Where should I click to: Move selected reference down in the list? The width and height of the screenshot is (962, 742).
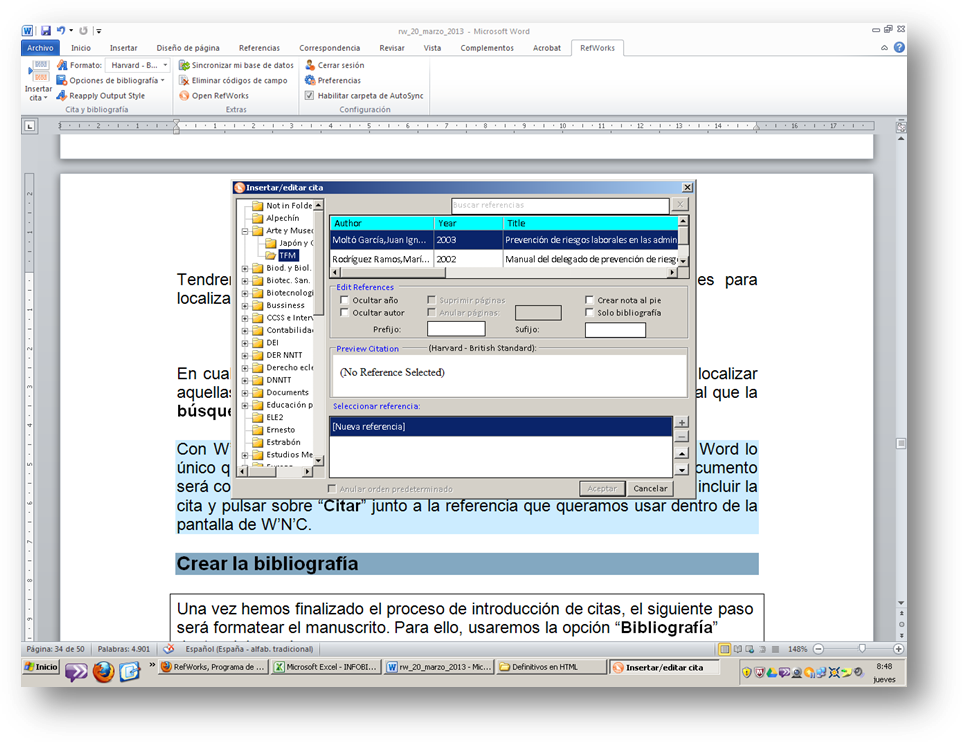(682, 470)
